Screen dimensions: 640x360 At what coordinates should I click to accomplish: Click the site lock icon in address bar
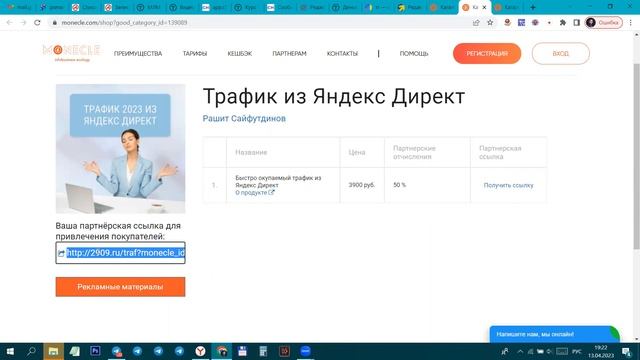pyautogui.click(x=55, y=22)
